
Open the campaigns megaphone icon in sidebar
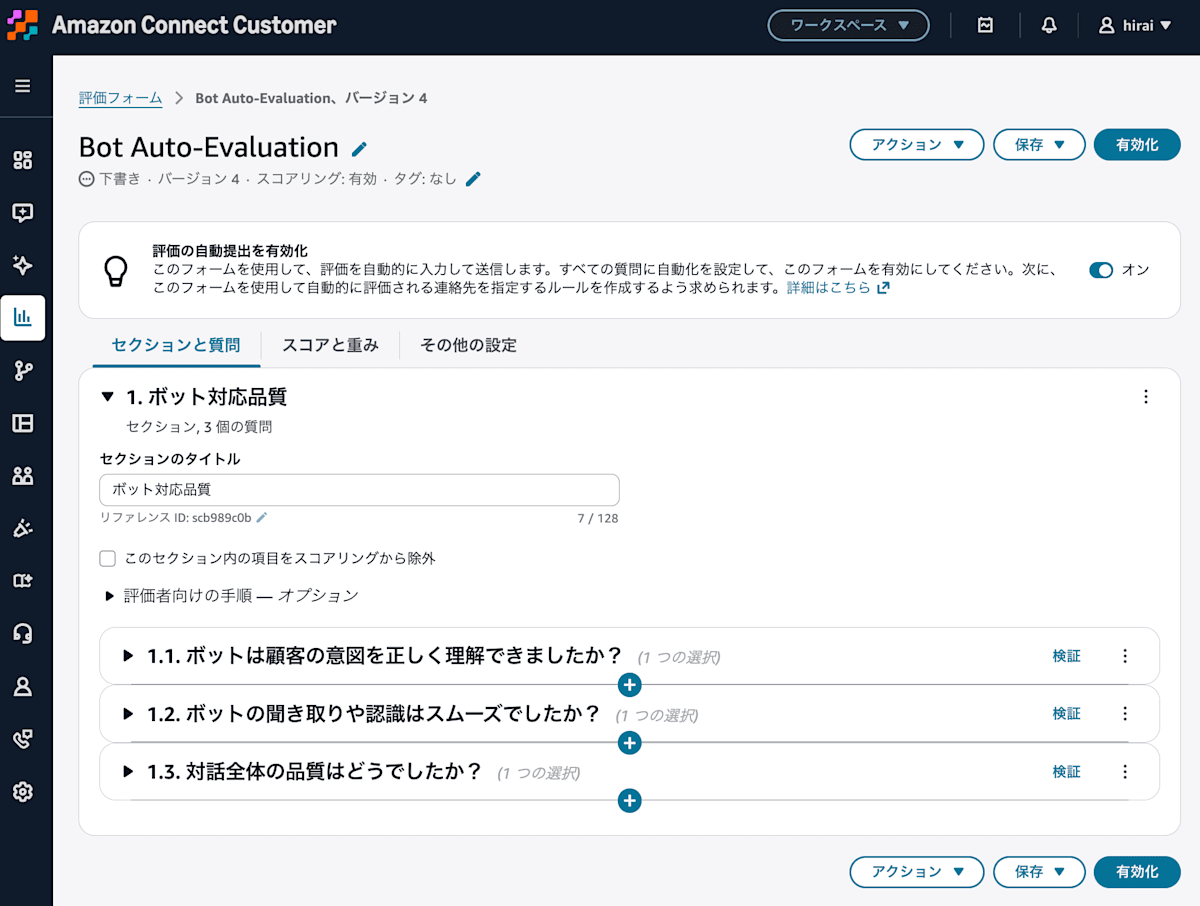pyautogui.click(x=22, y=528)
